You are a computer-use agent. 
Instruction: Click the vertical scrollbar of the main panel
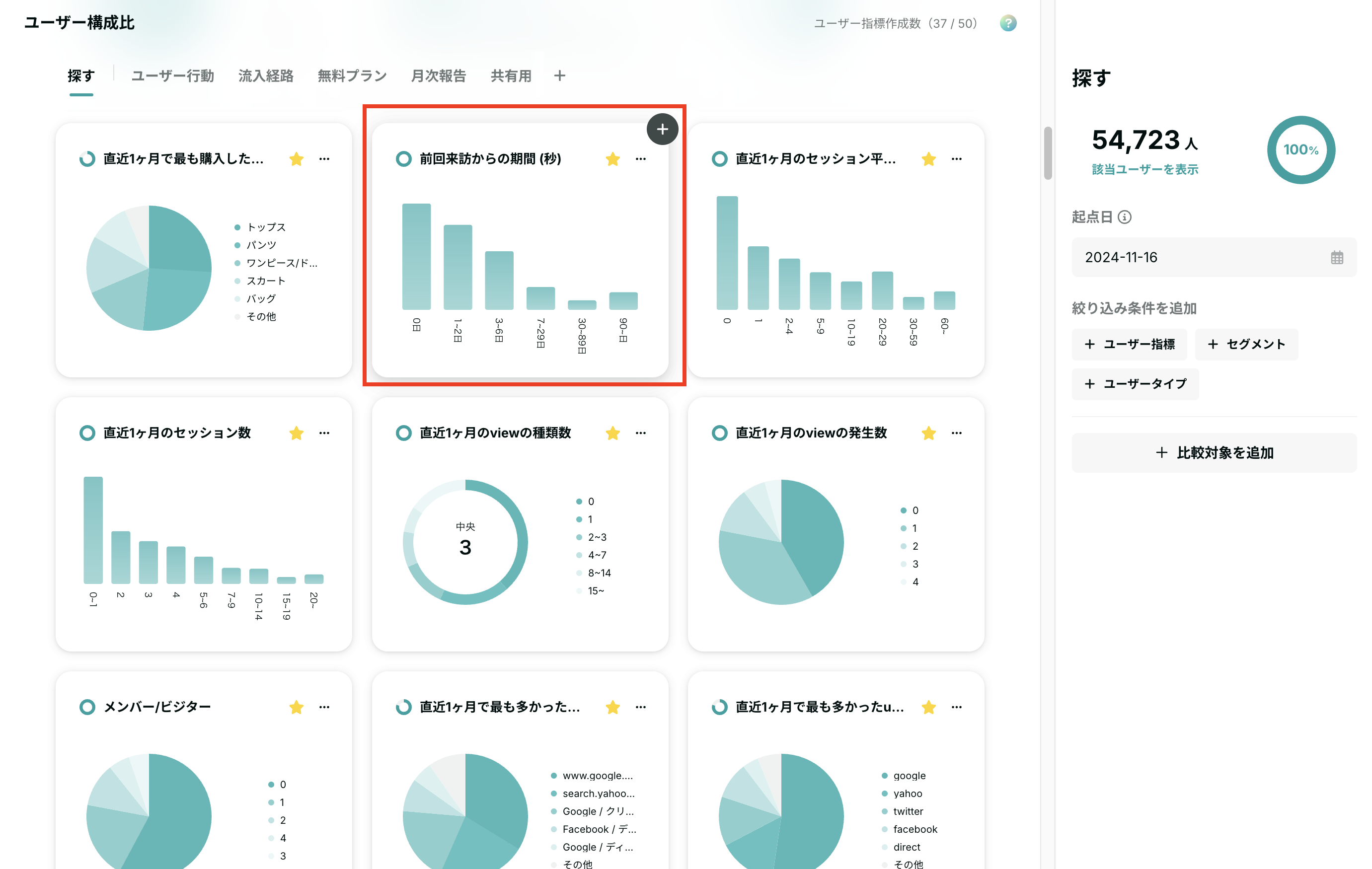point(1047,153)
